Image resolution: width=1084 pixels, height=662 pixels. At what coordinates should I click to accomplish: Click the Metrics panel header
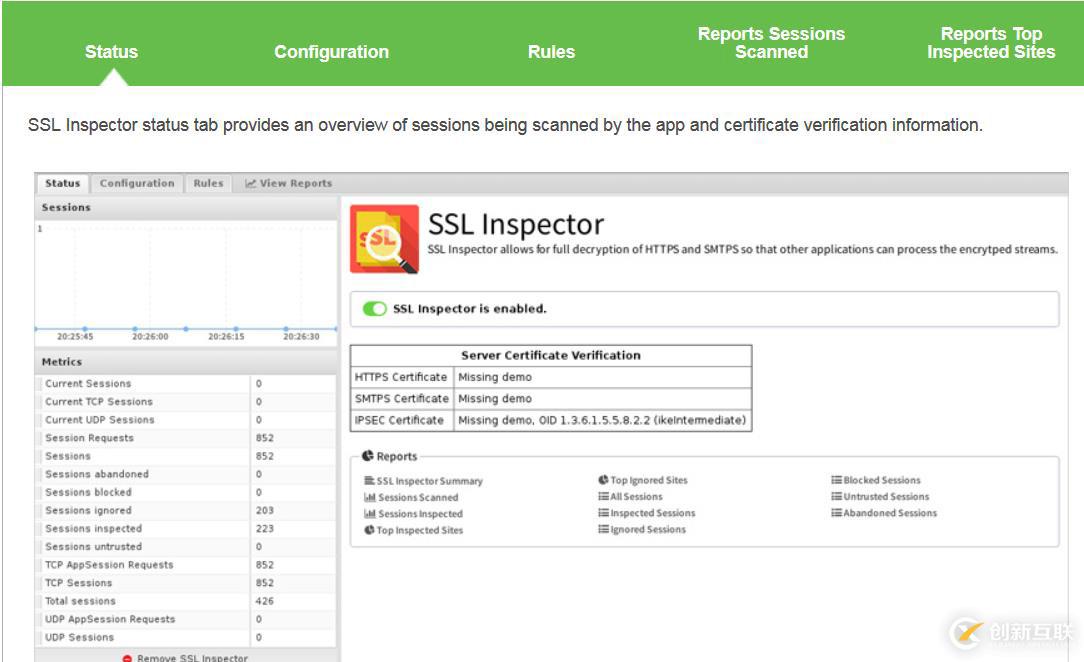[186, 361]
